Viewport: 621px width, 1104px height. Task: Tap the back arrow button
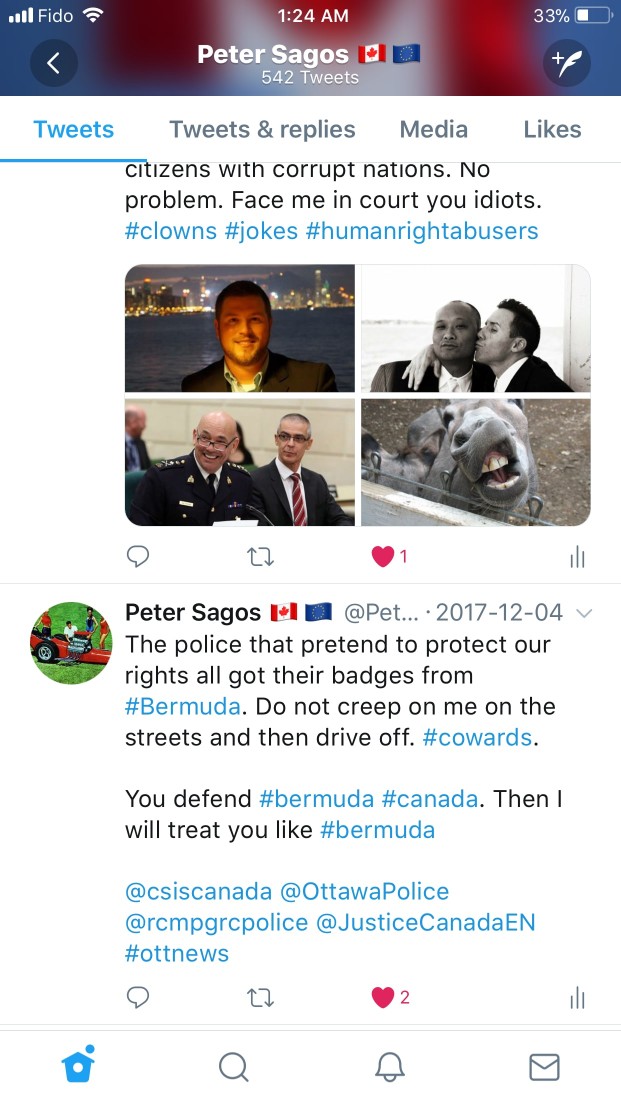click(x=54, y=63)
